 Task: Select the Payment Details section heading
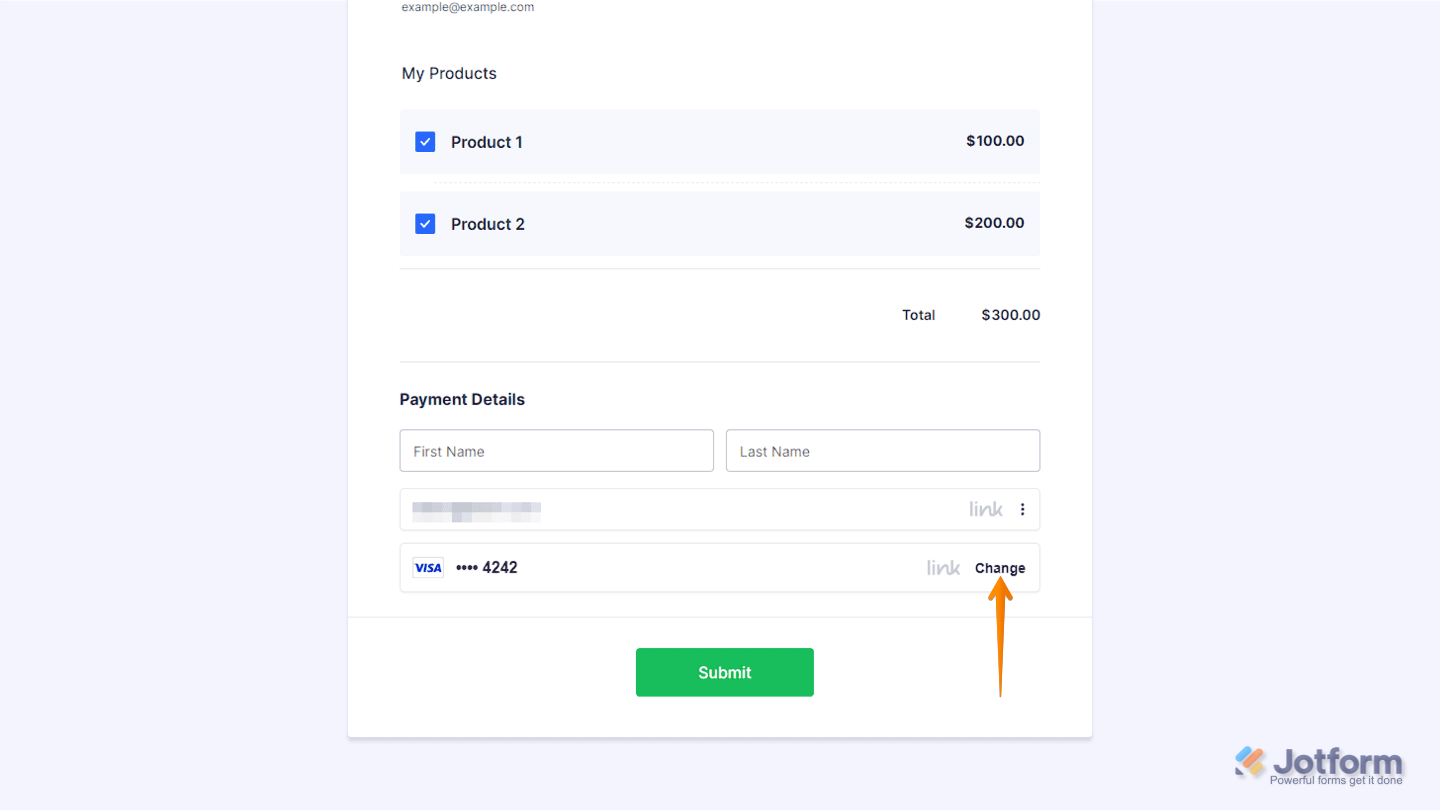coord(462,399)
